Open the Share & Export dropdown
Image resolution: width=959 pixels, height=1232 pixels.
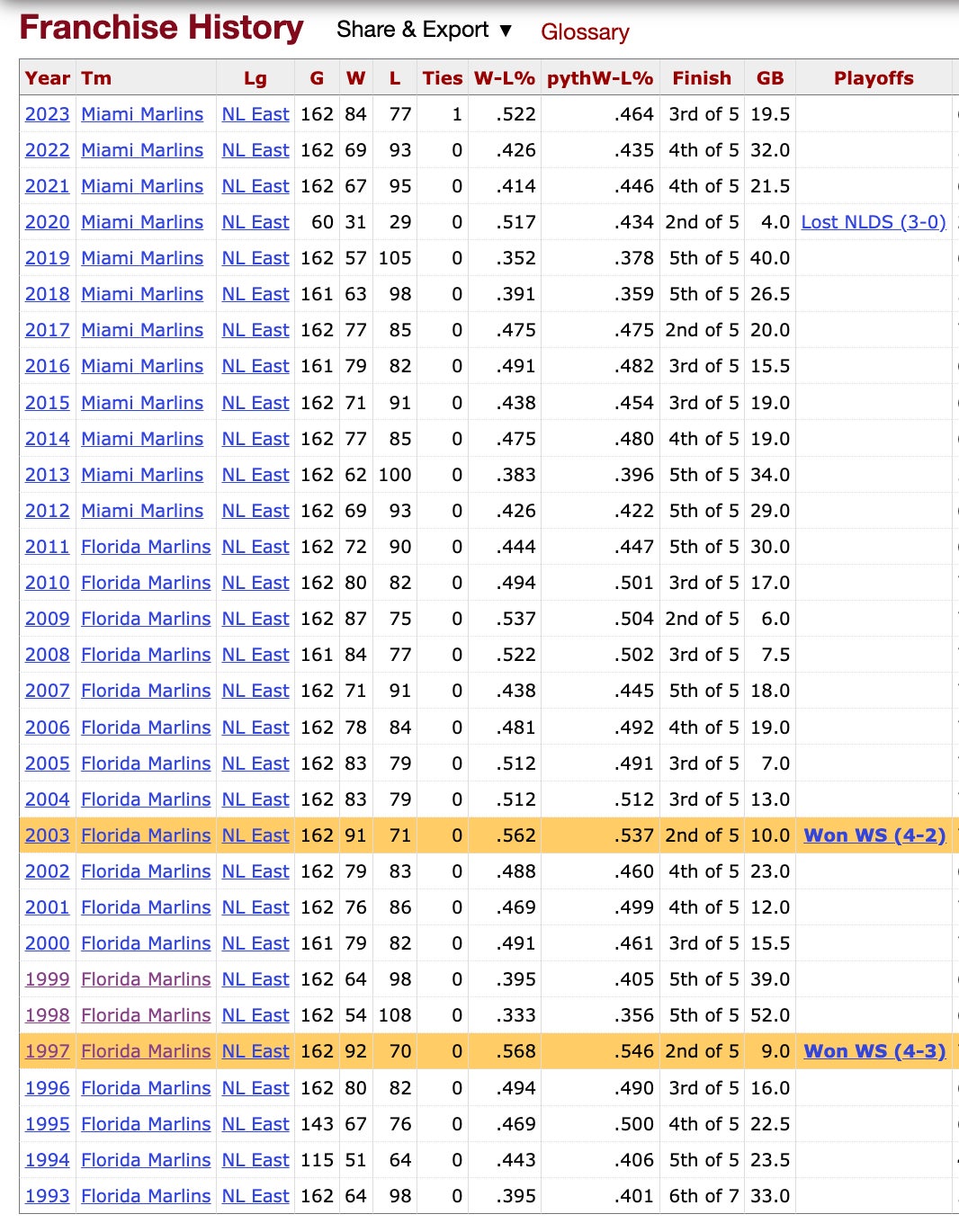(x=424, y=30)
